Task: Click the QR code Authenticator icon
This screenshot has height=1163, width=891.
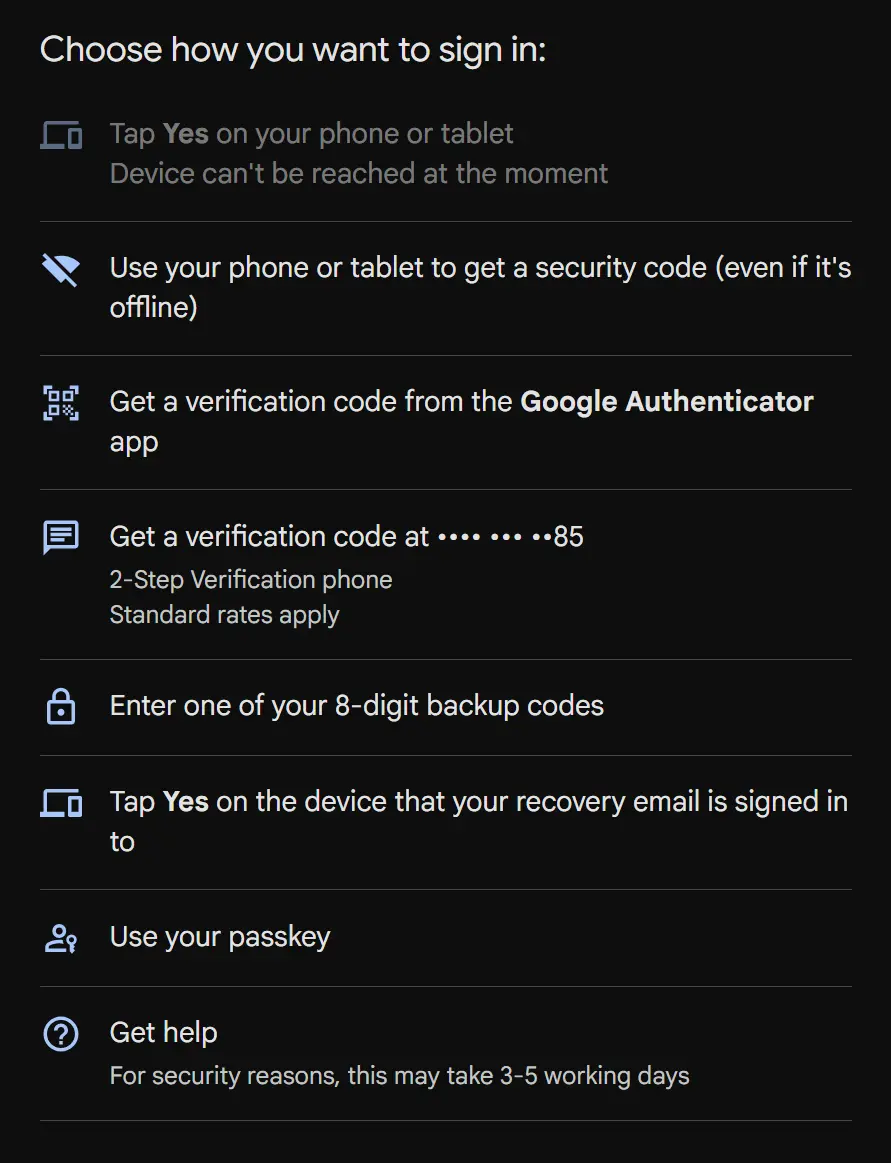Action: [x=61, y=403]
